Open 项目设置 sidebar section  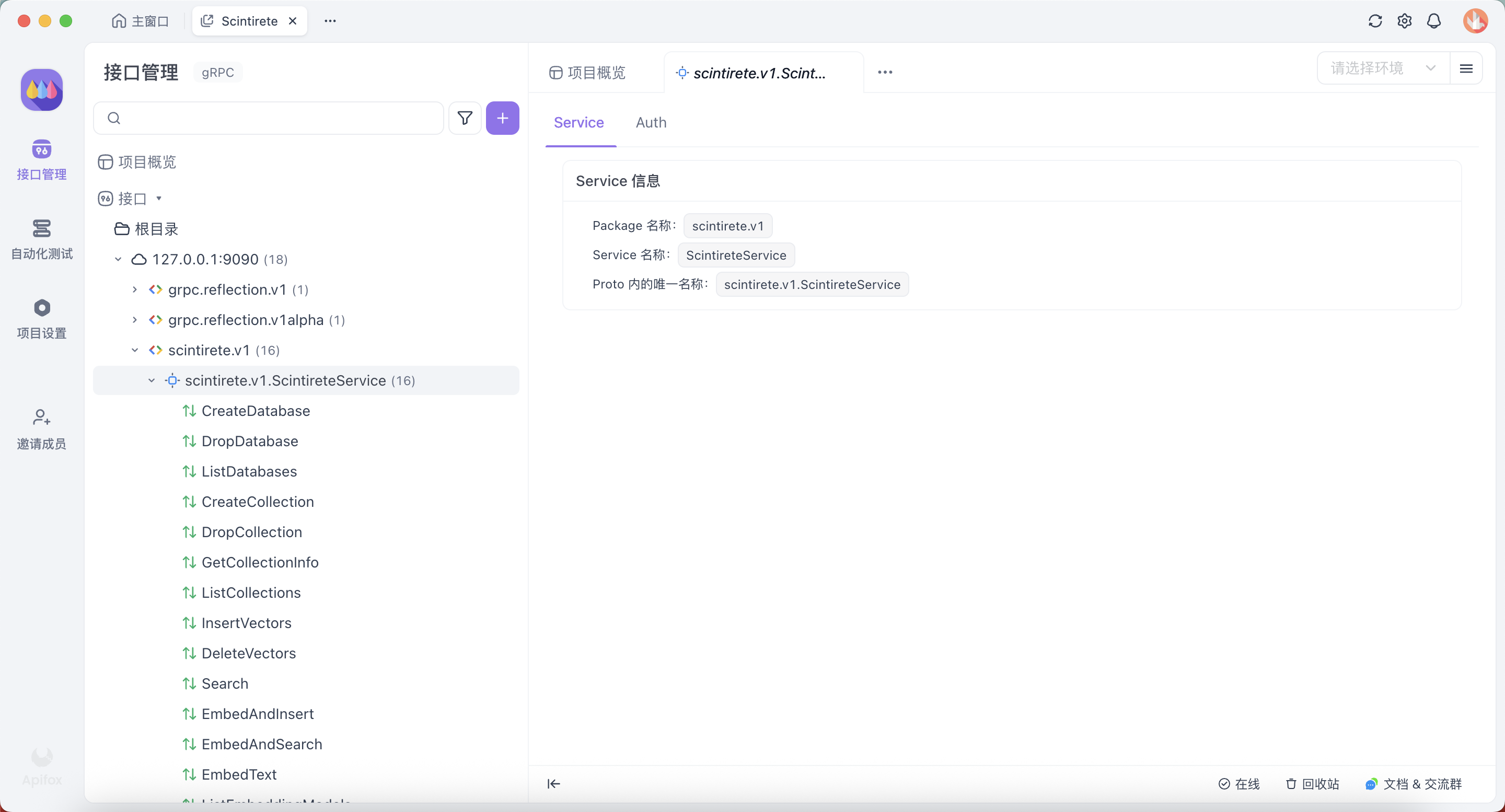41,318
